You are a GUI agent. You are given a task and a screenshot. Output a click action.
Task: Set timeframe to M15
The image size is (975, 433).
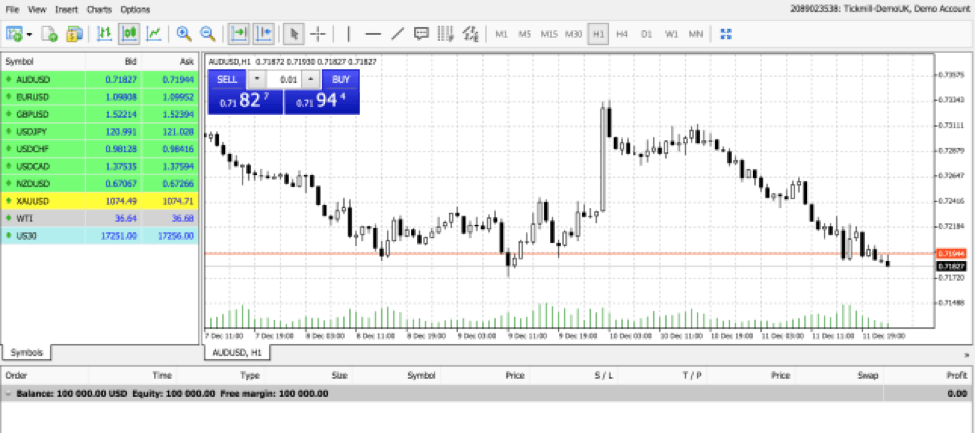(x=549, y=34)
